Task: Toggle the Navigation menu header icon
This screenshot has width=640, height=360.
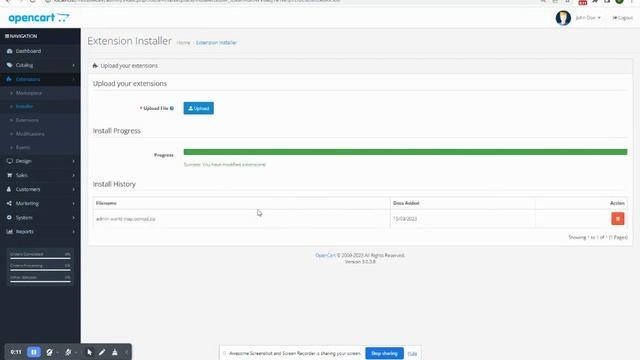Action: [x=7, y=36]
